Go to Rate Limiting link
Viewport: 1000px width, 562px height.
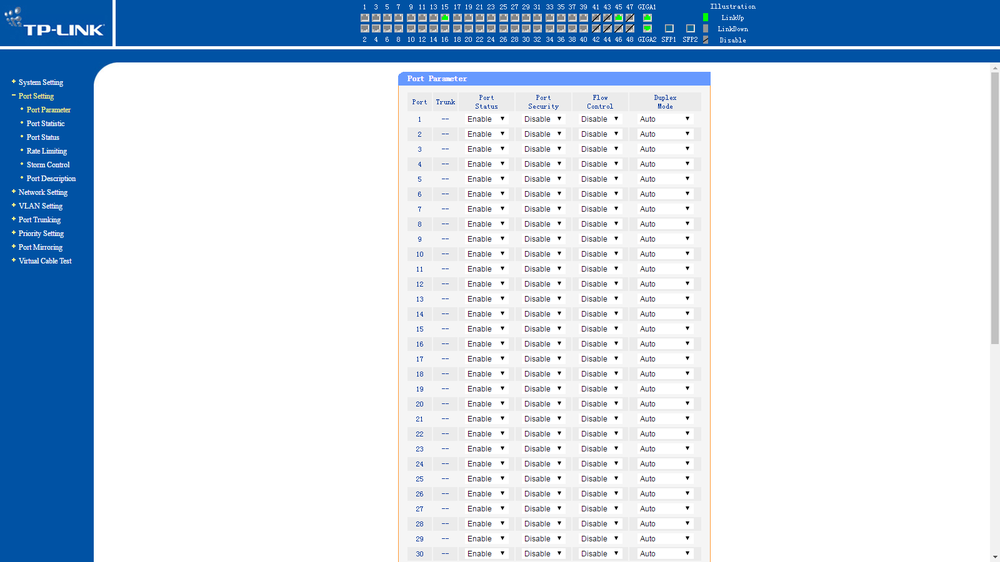point(47,151)
